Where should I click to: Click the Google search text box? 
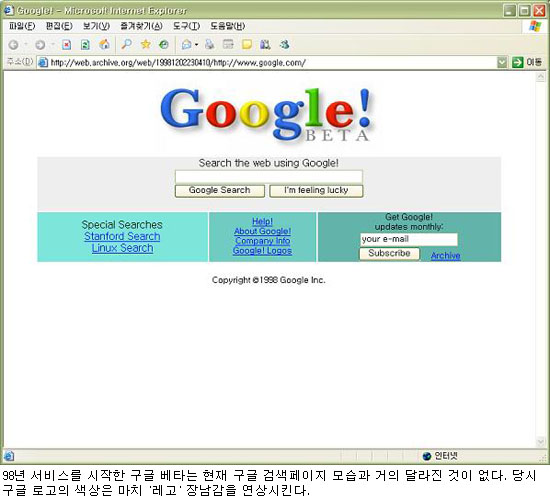269,176
